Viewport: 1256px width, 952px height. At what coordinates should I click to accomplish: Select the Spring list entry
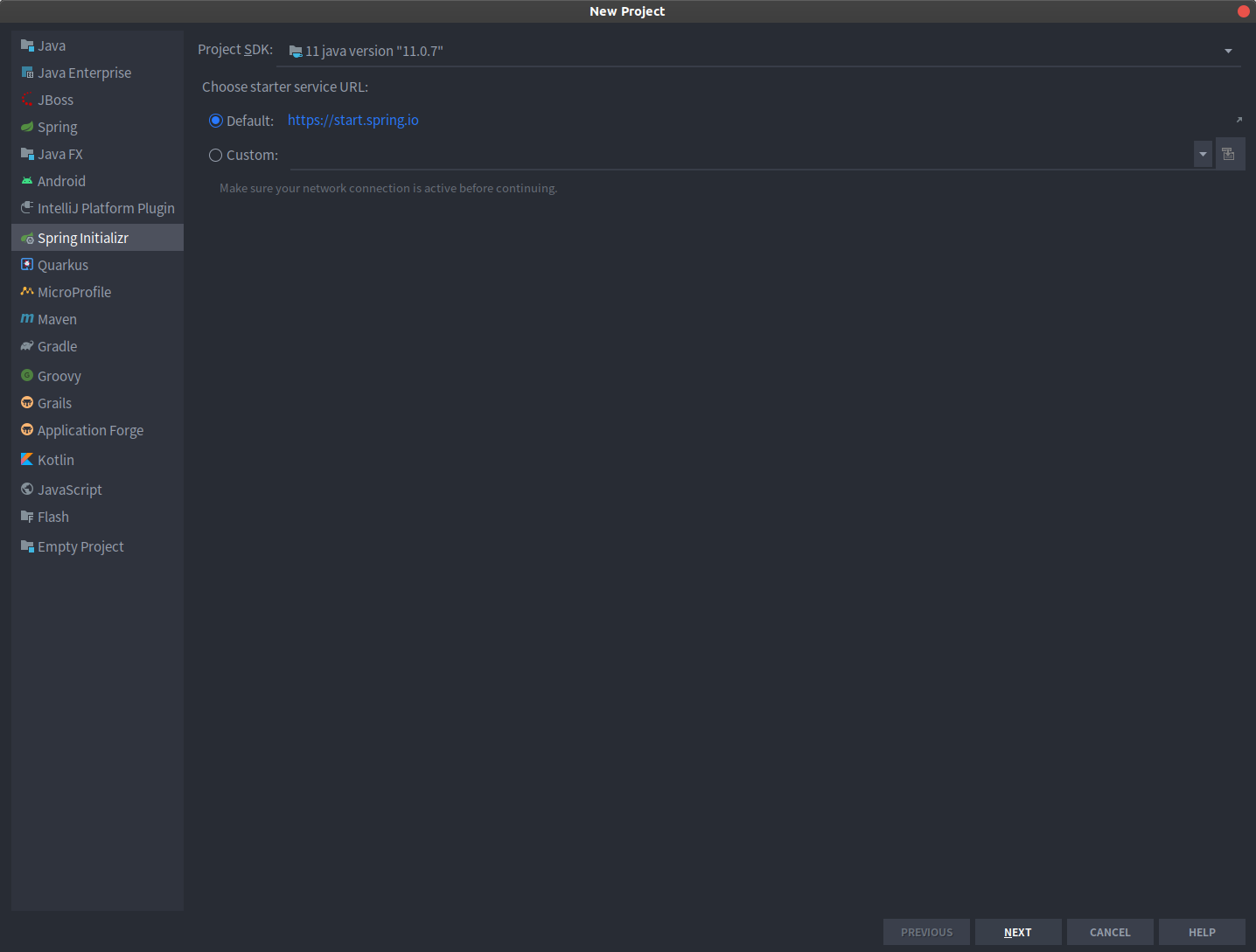(97, 127)
